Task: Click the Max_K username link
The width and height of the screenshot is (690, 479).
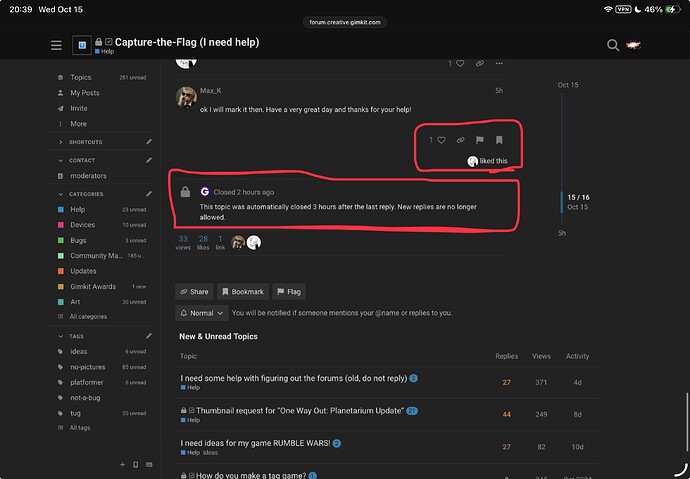Action: pyautogui.click(x=211, y=91)
